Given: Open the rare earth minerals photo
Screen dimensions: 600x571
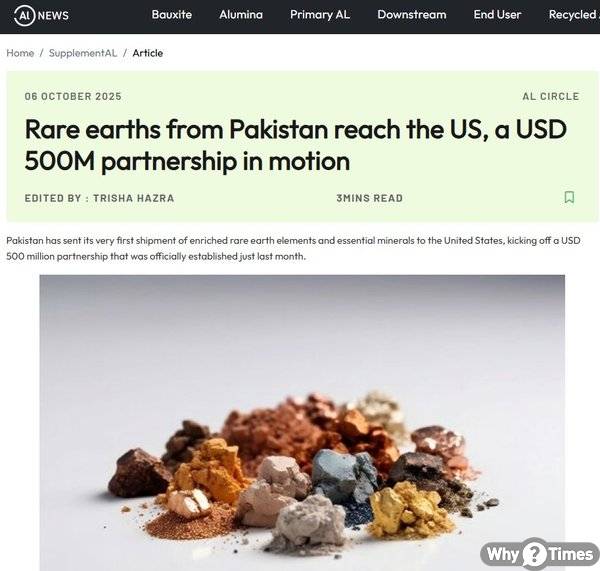Looking at the screenshot, I should click(x=302, y=423).
